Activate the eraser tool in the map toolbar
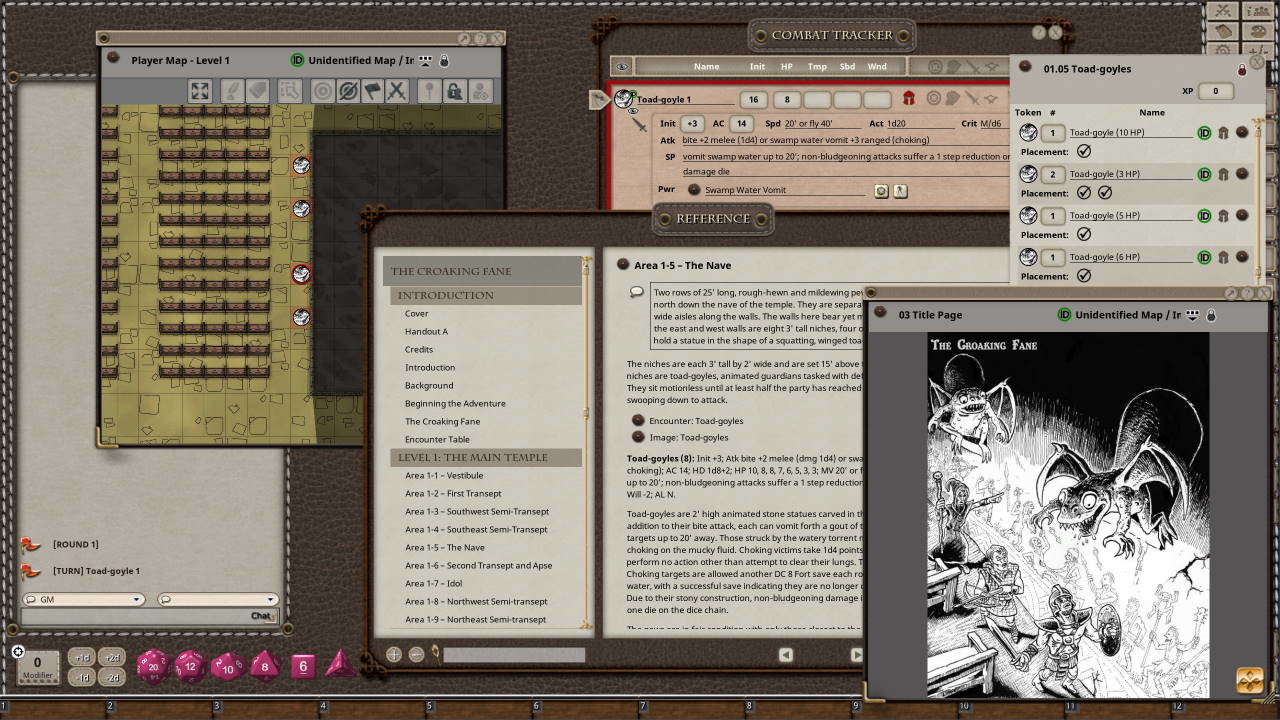Image resolution: width=1280 pixels, height=720 pixels. click(x=256, y=90)
